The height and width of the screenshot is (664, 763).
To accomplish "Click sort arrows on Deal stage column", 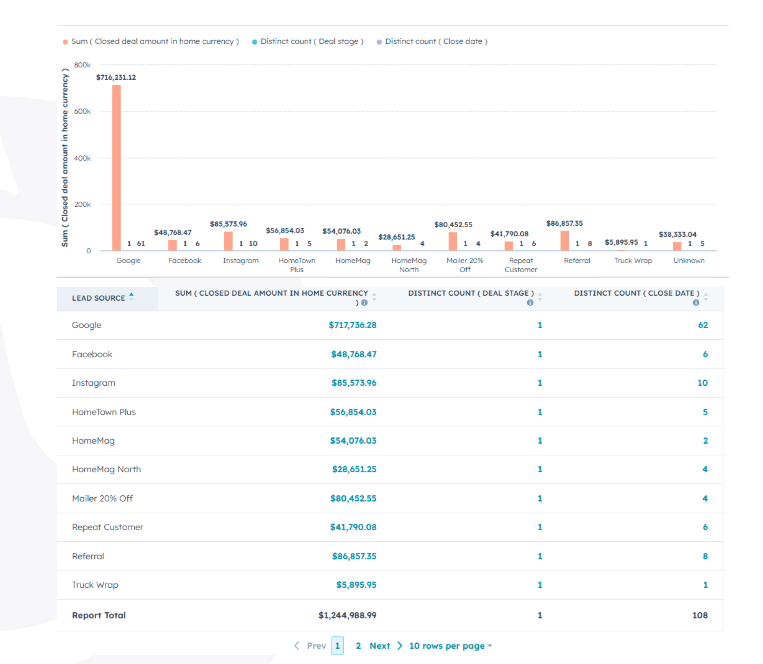I will pyautogui.click(x=541, y=294).
